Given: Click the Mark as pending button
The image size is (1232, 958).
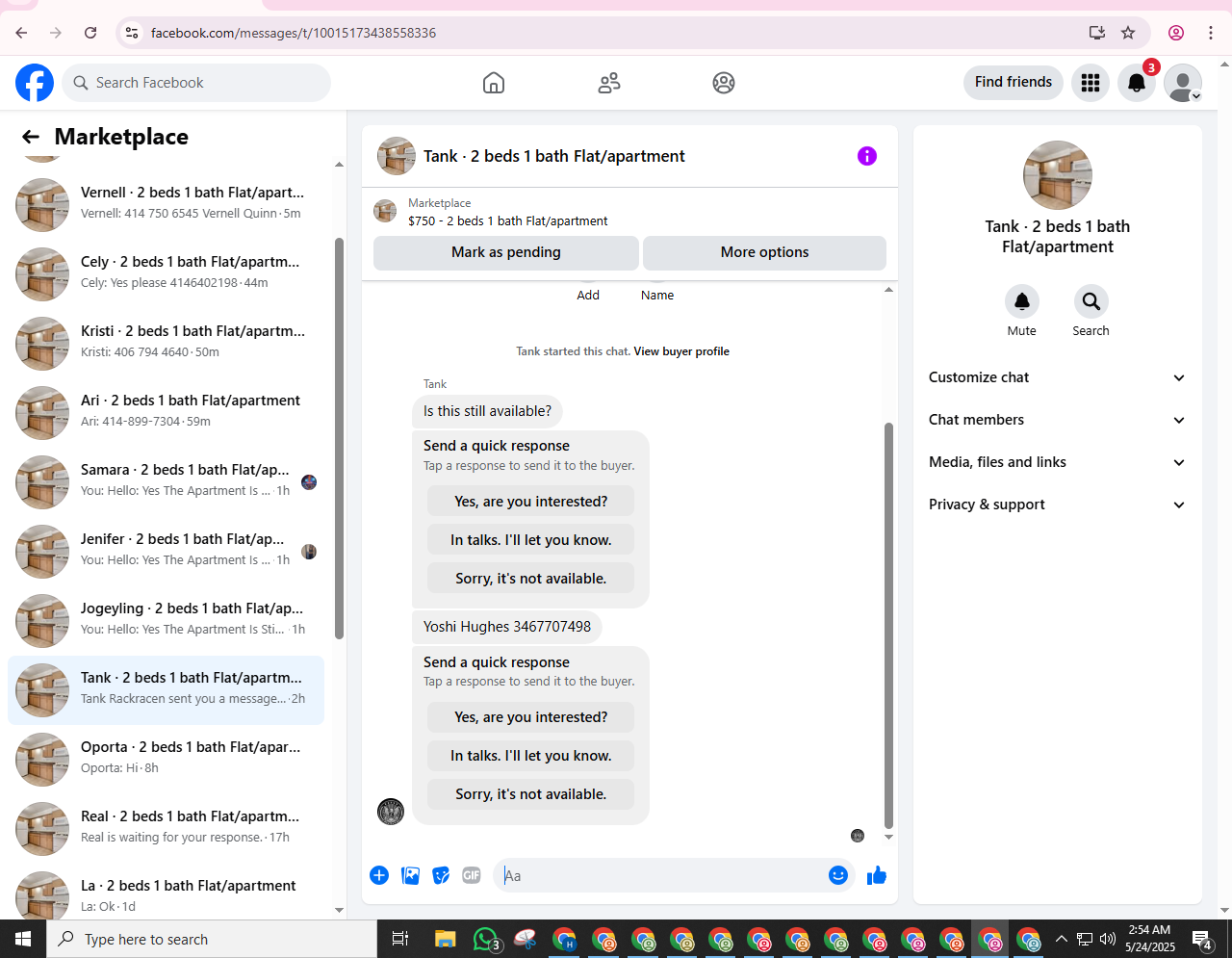Looking at the screenshot, I should tap(506, 252).
